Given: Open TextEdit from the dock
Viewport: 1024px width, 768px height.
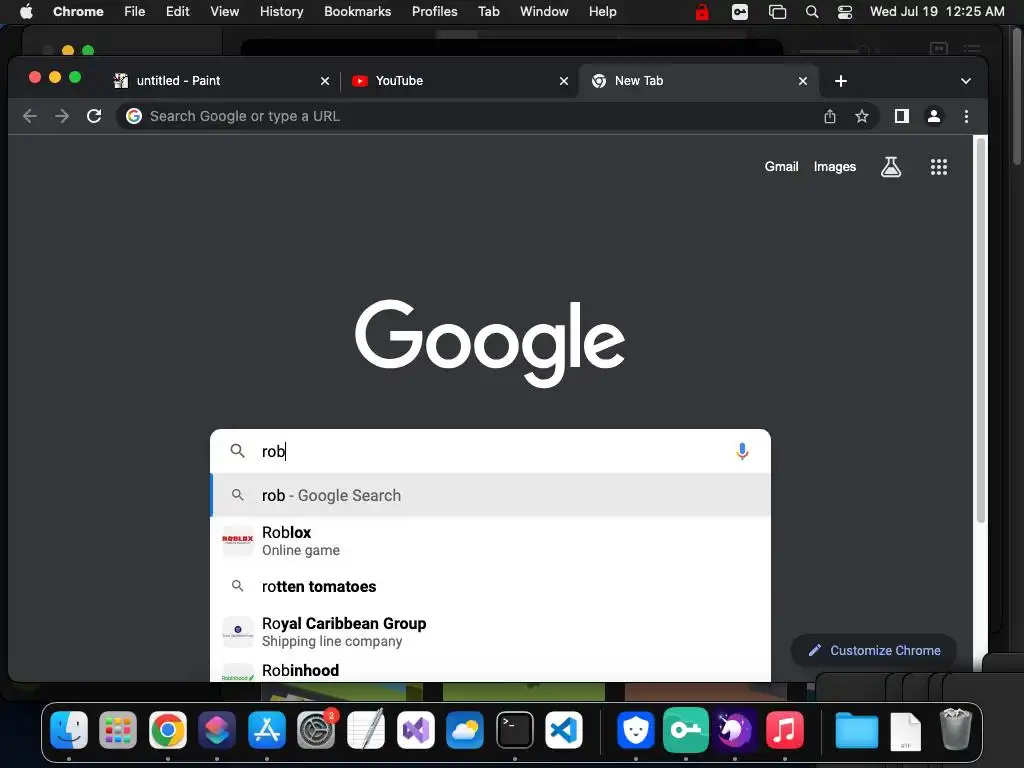Looking at the screenshot, I should pos(366,729).
